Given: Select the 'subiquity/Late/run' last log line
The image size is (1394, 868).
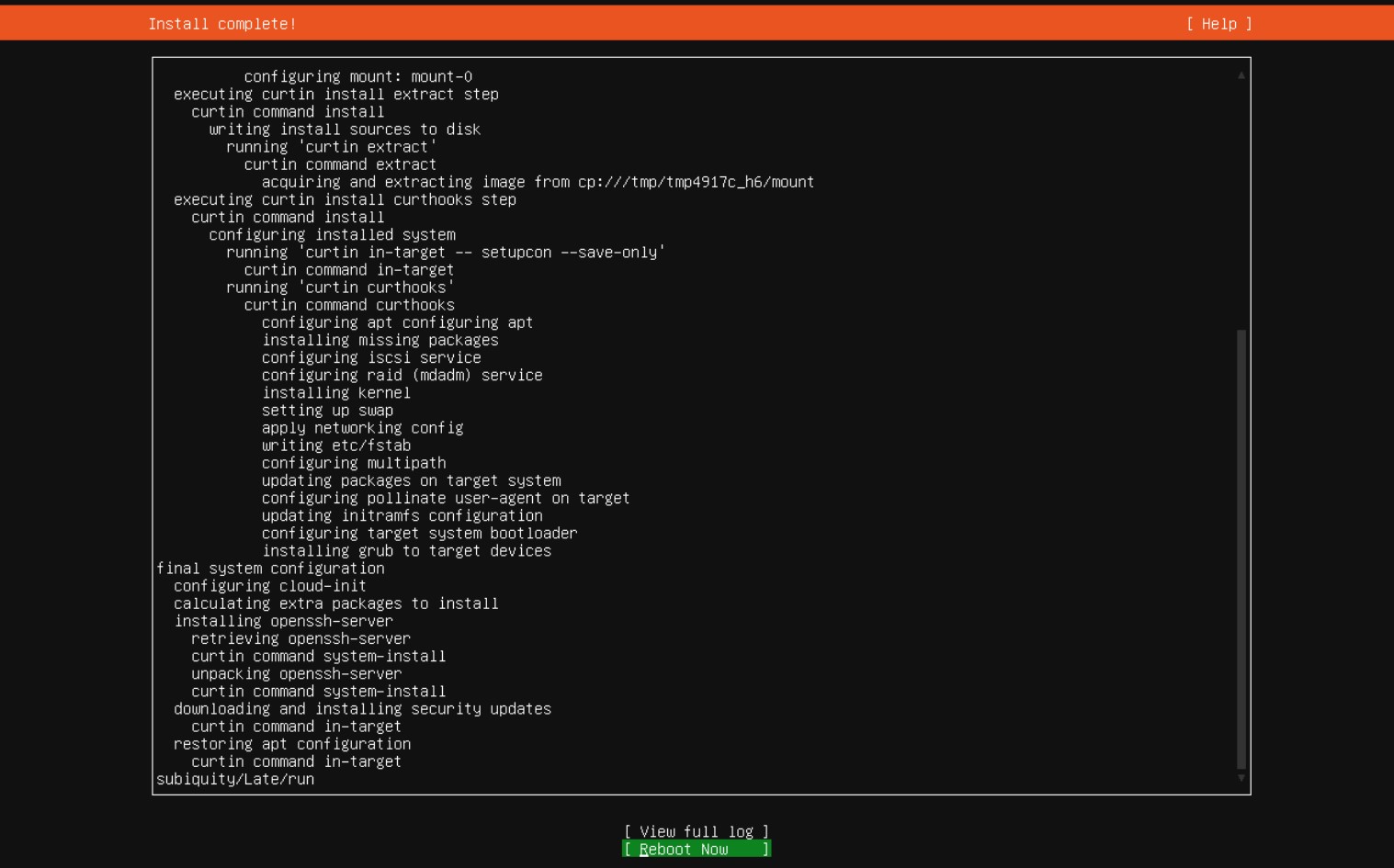Looking at the screenshot, I should [235, 779].
